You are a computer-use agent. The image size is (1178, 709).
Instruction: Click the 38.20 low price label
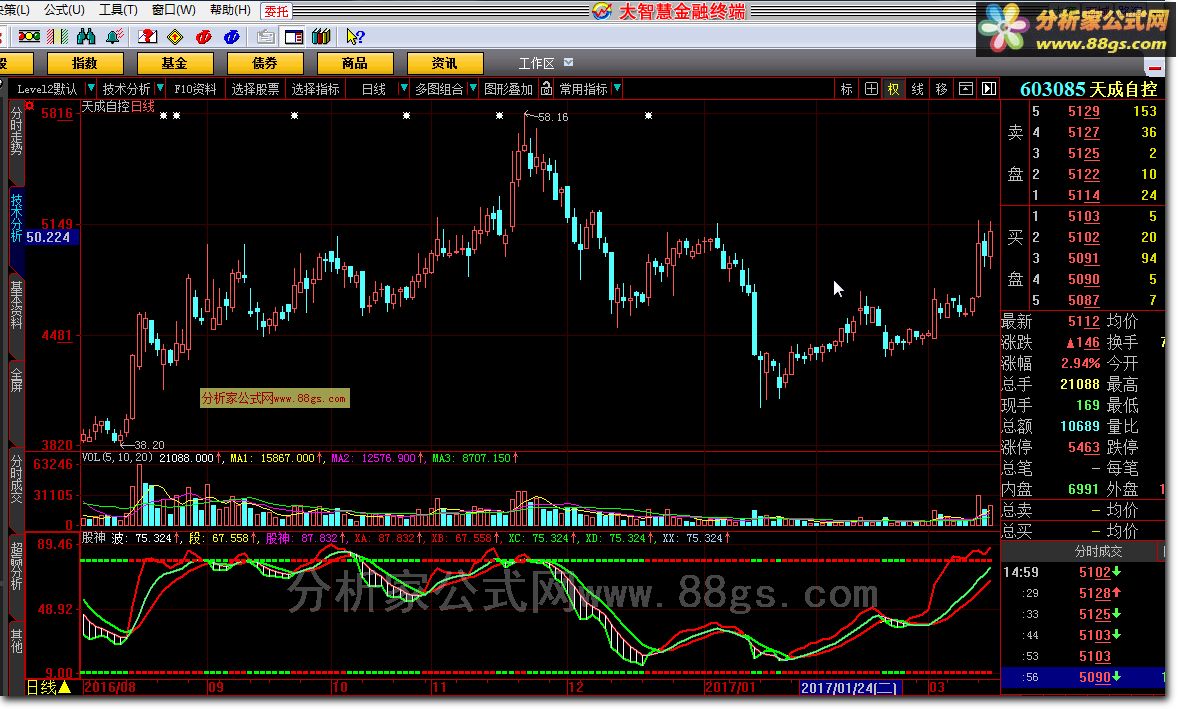tap(150, 445)
